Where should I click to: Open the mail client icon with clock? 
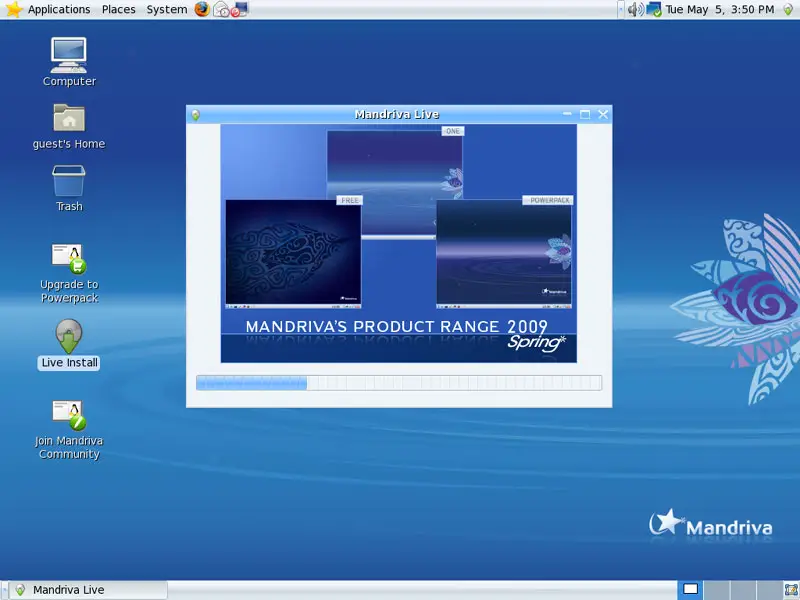pyautogui.click(x=221, y=9)
